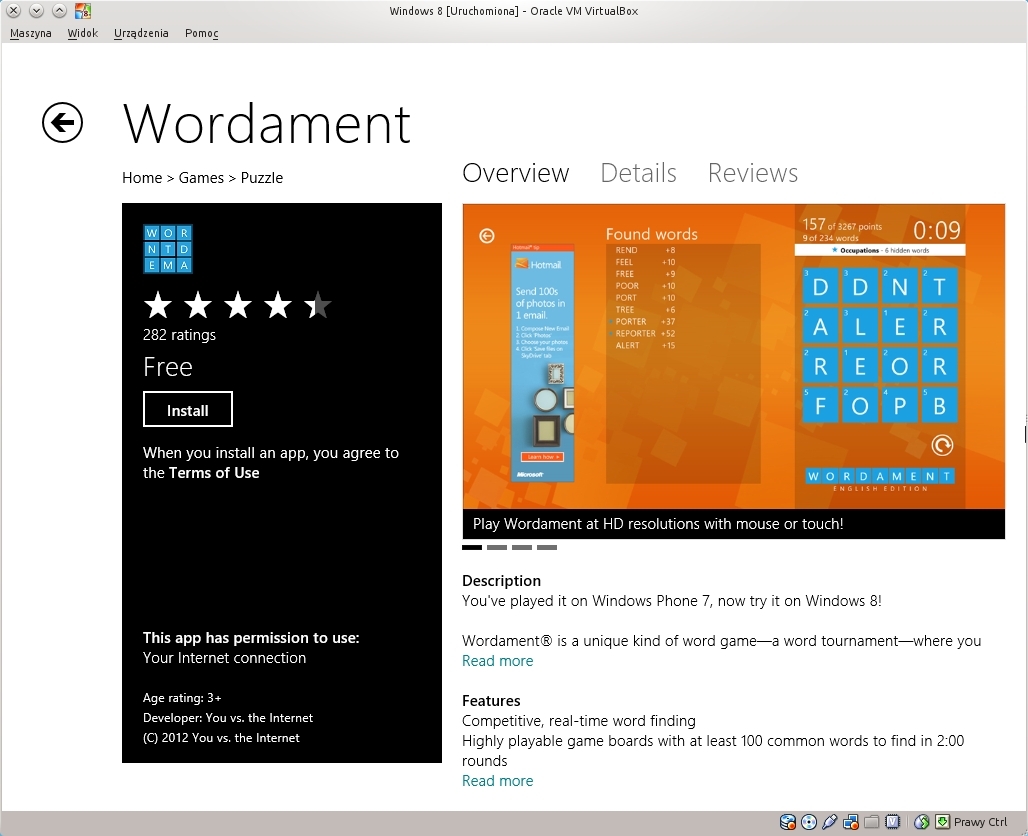1028x836 pixels.
Task: Switch to the Reviews tab
Action: point(753,173)
